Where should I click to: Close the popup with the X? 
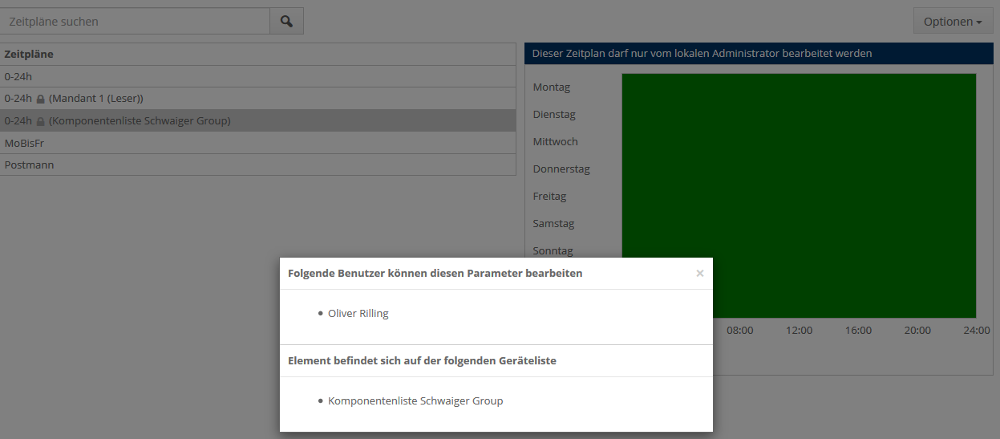tap(700, 273)
